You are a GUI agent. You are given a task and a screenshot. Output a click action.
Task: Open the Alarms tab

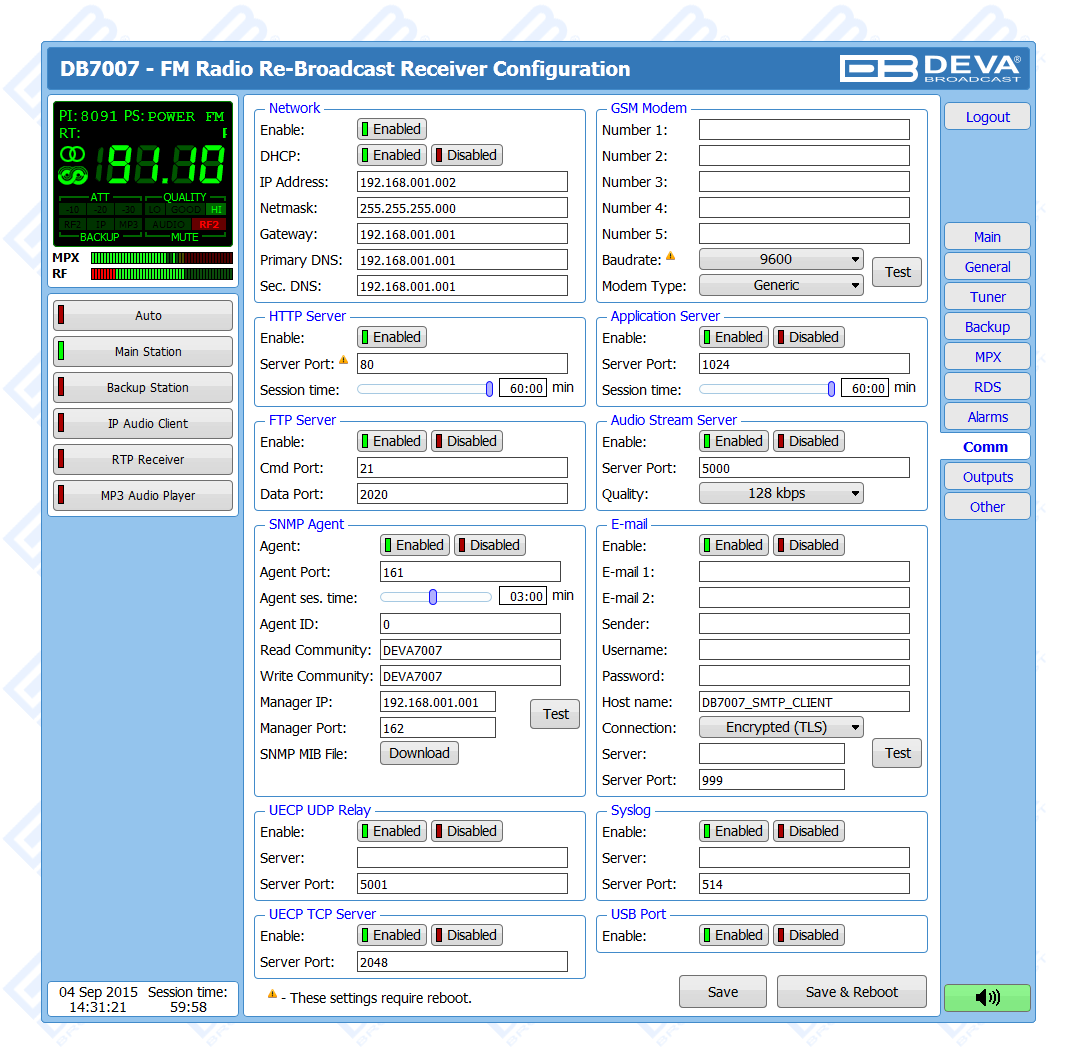[x=987, y=417]
